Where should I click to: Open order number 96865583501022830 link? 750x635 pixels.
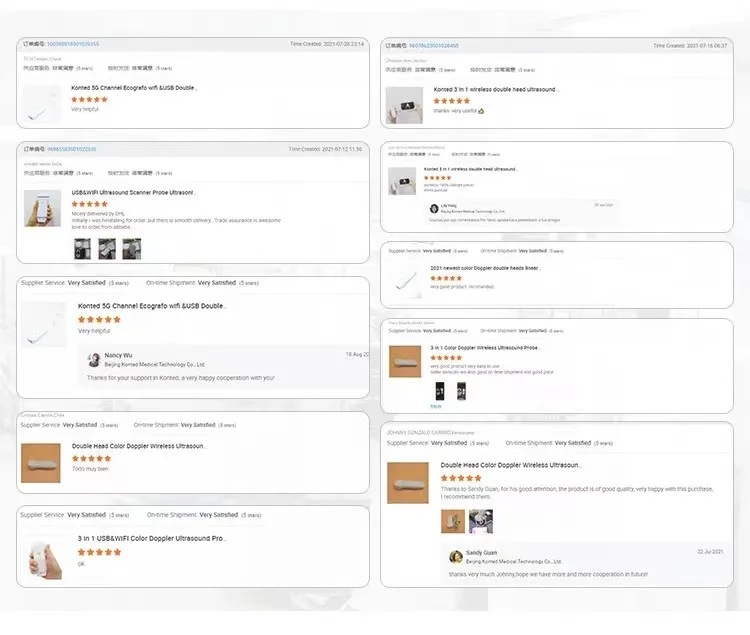click(x=72, y=149)
